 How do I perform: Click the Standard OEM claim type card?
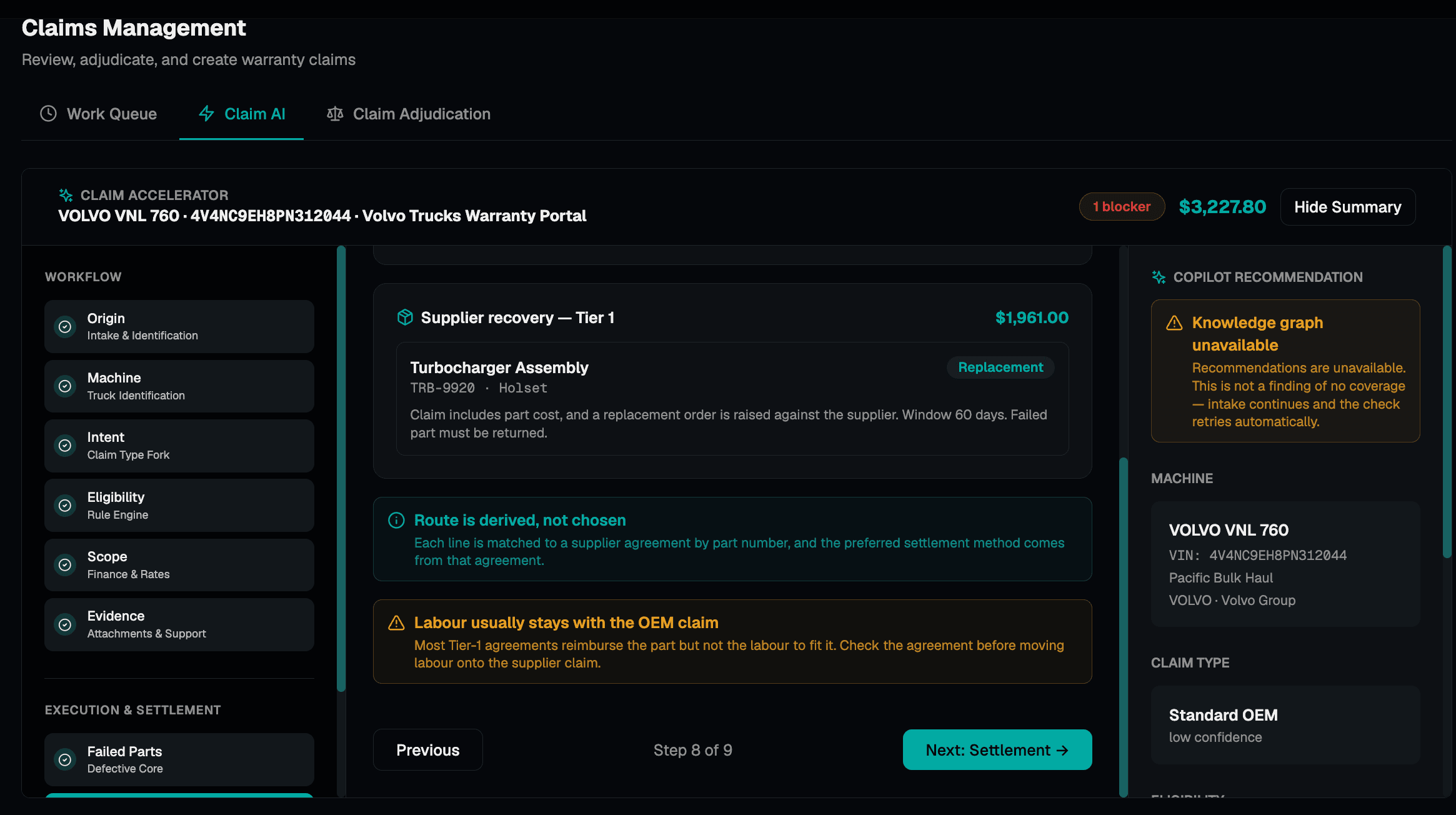click(1285, 725)
